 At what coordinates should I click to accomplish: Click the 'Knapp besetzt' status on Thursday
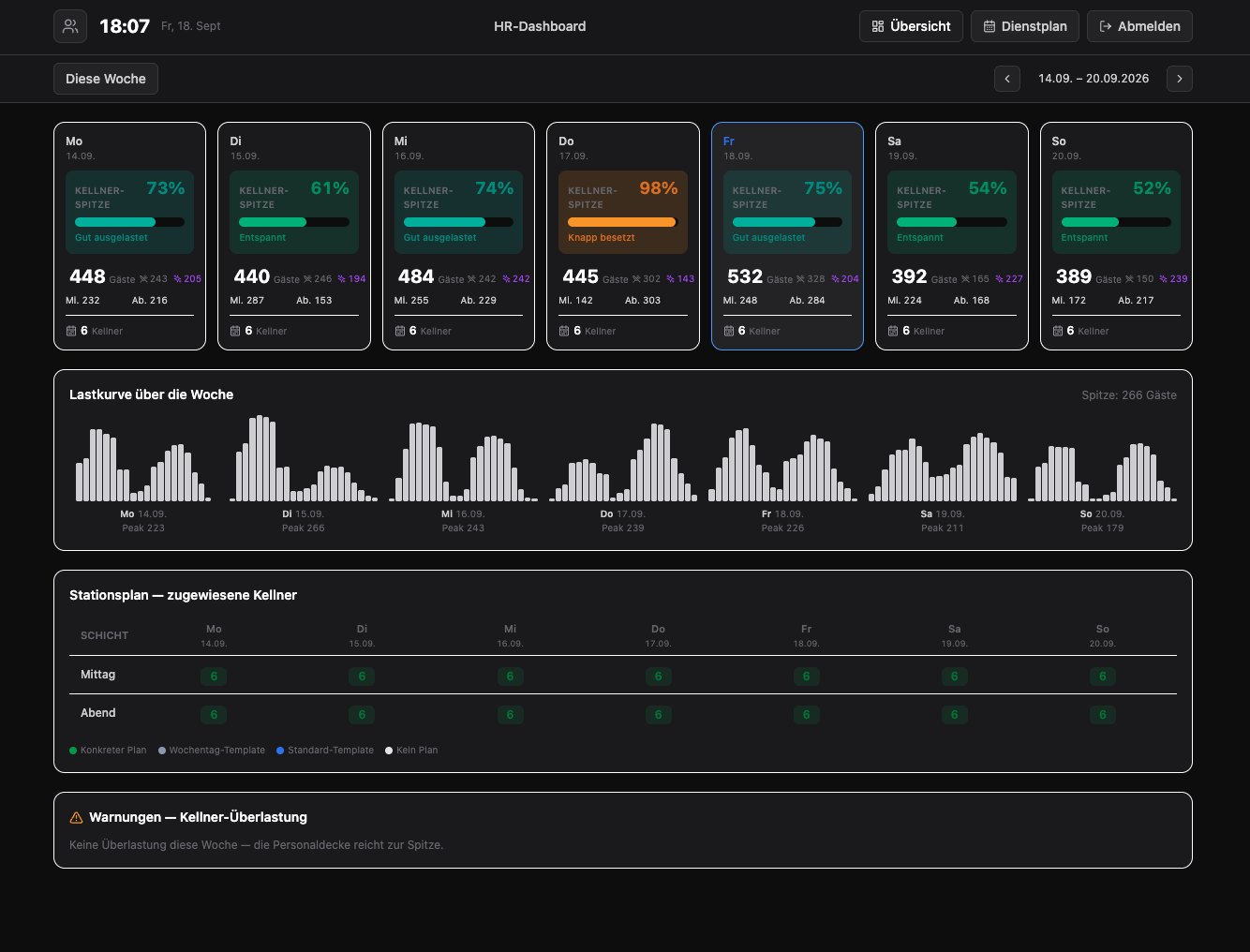[602, 238]
